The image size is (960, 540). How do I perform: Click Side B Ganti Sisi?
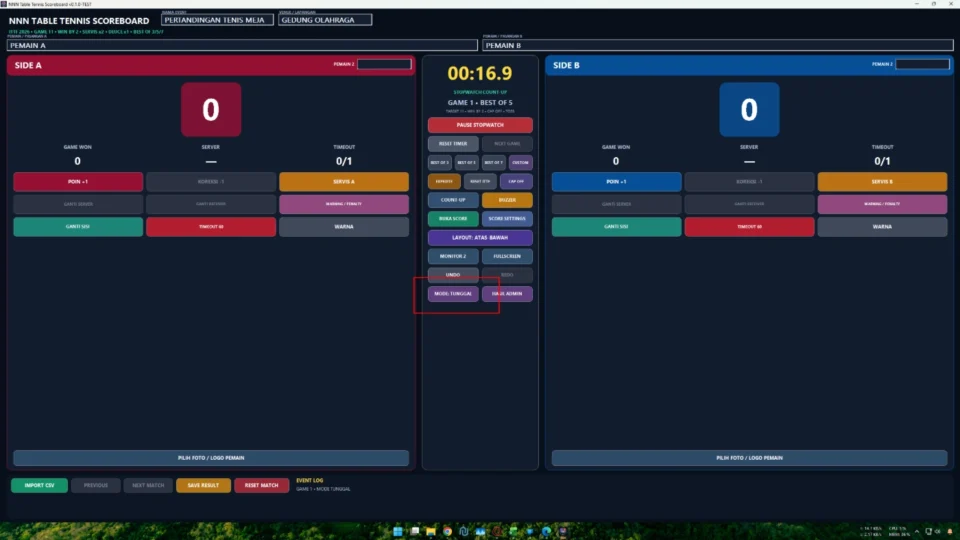(616, 227)
